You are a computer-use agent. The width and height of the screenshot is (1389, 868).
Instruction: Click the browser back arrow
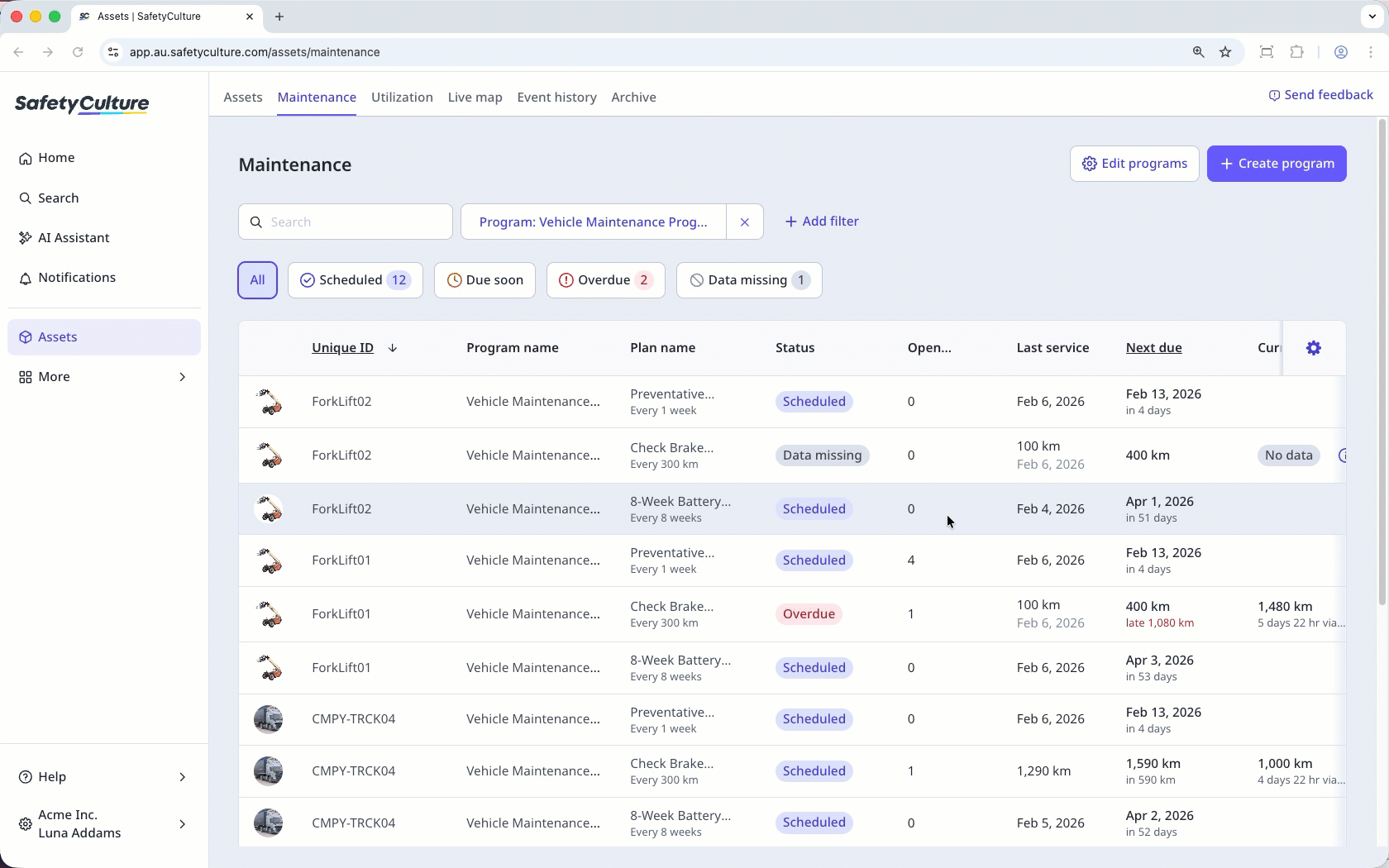(18, 52)
